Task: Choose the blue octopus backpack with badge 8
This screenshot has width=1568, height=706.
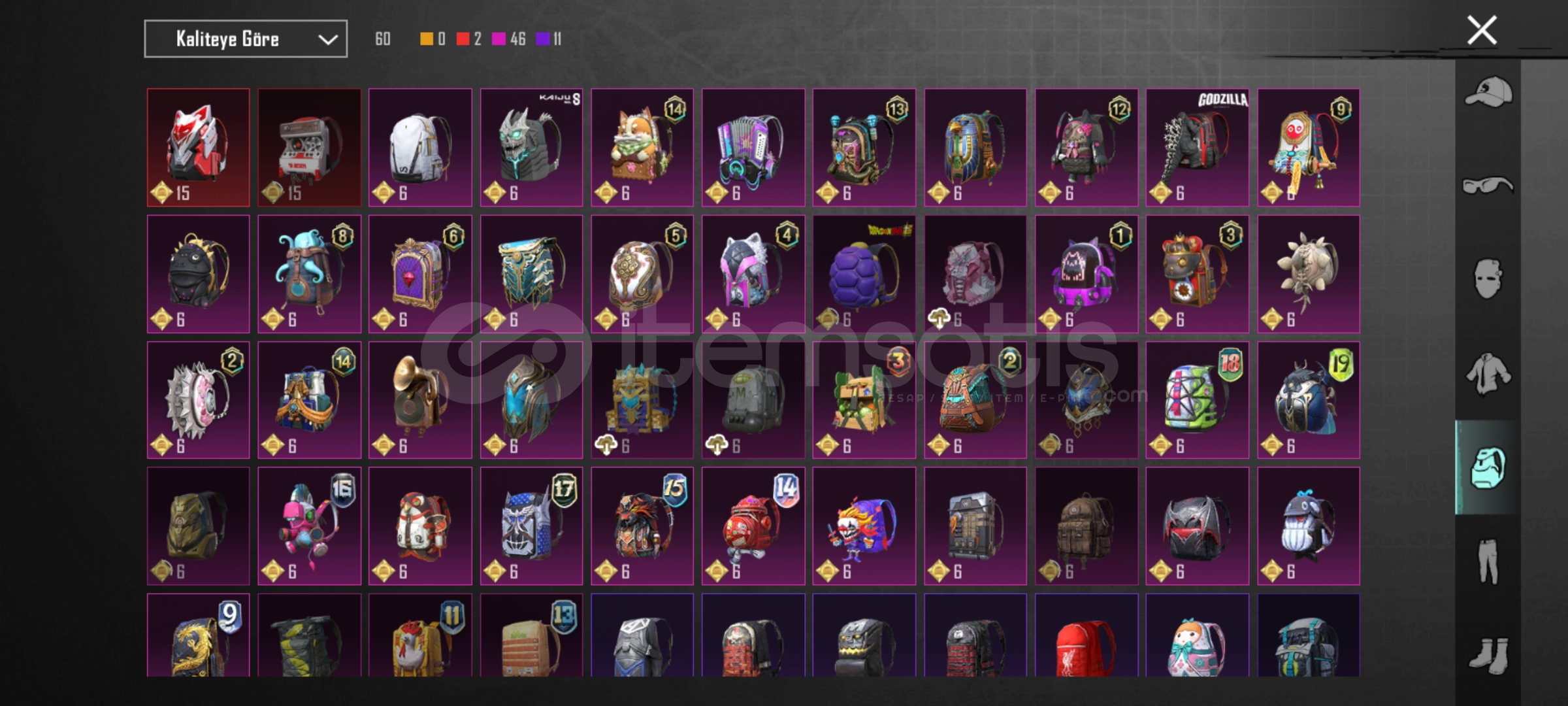Action: (309, 274)
